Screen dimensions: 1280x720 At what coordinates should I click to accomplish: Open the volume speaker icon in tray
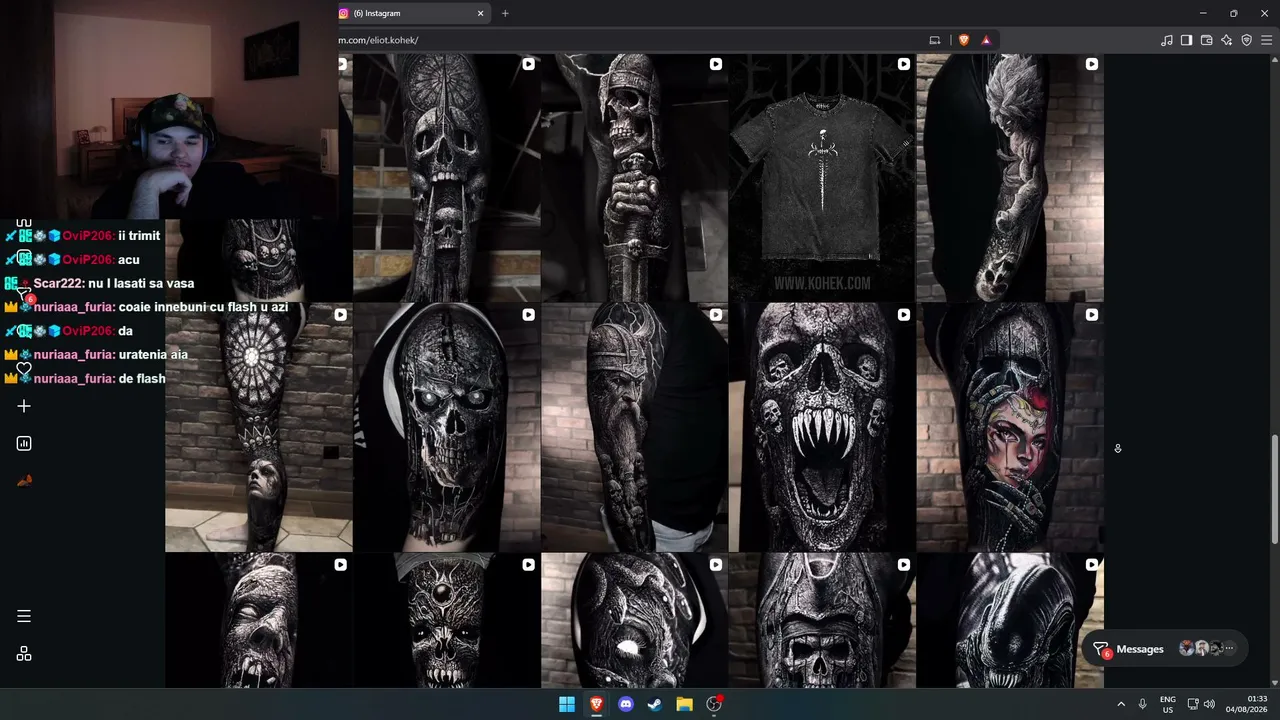[x=1209, y=704]
